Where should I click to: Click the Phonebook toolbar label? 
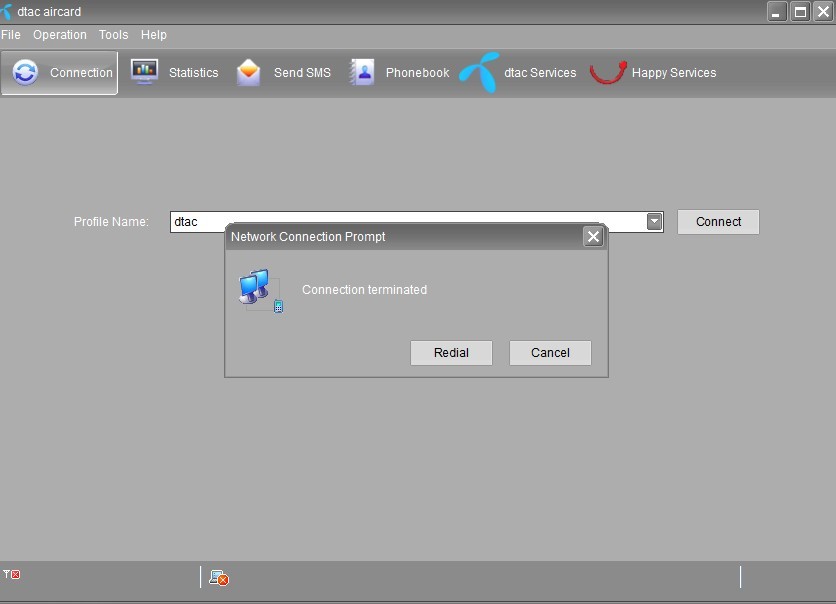point(417,73)
